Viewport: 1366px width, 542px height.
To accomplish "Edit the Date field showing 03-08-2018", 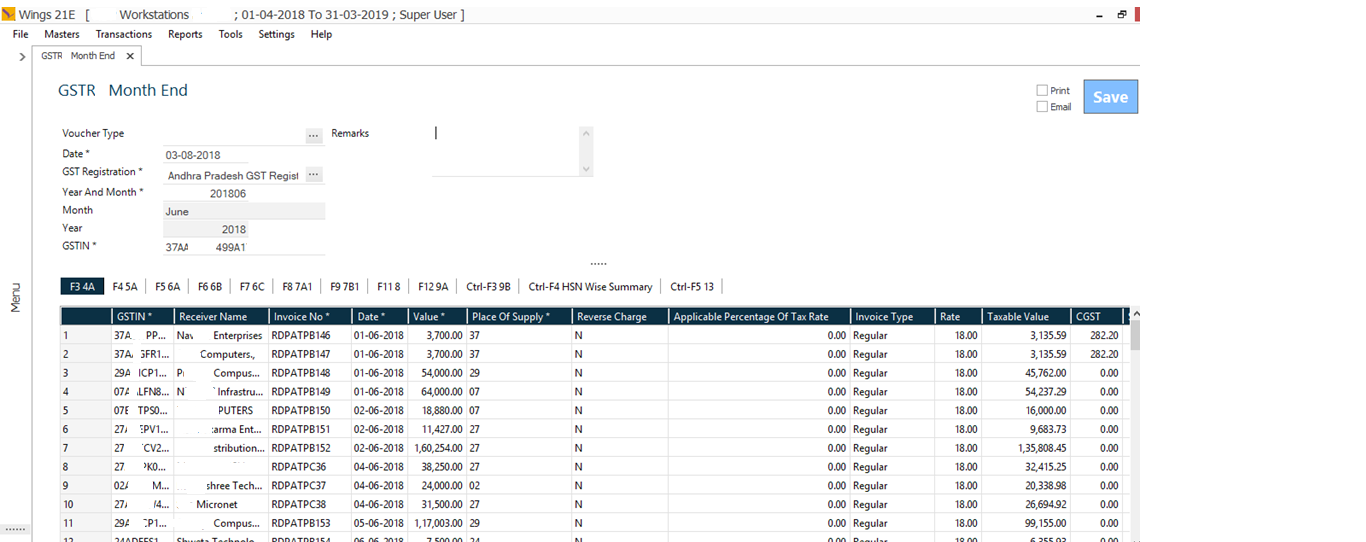I will pyautogui.click(x=205, y=155).
